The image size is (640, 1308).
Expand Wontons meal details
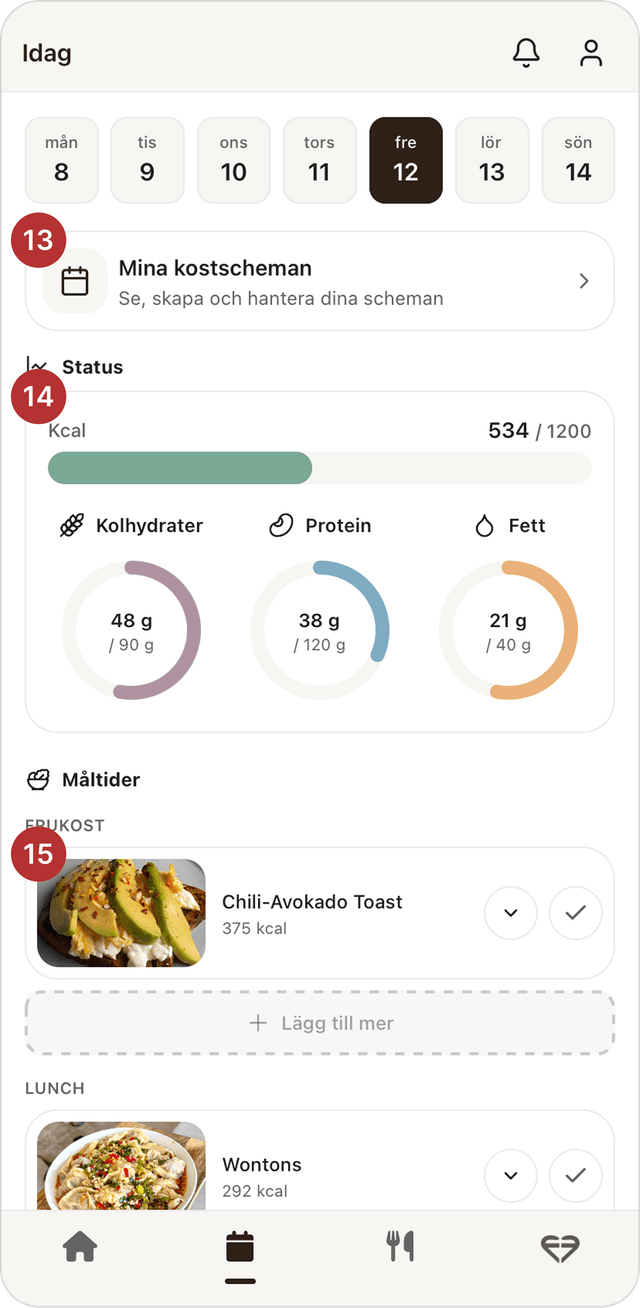[x=511, y=1176]
